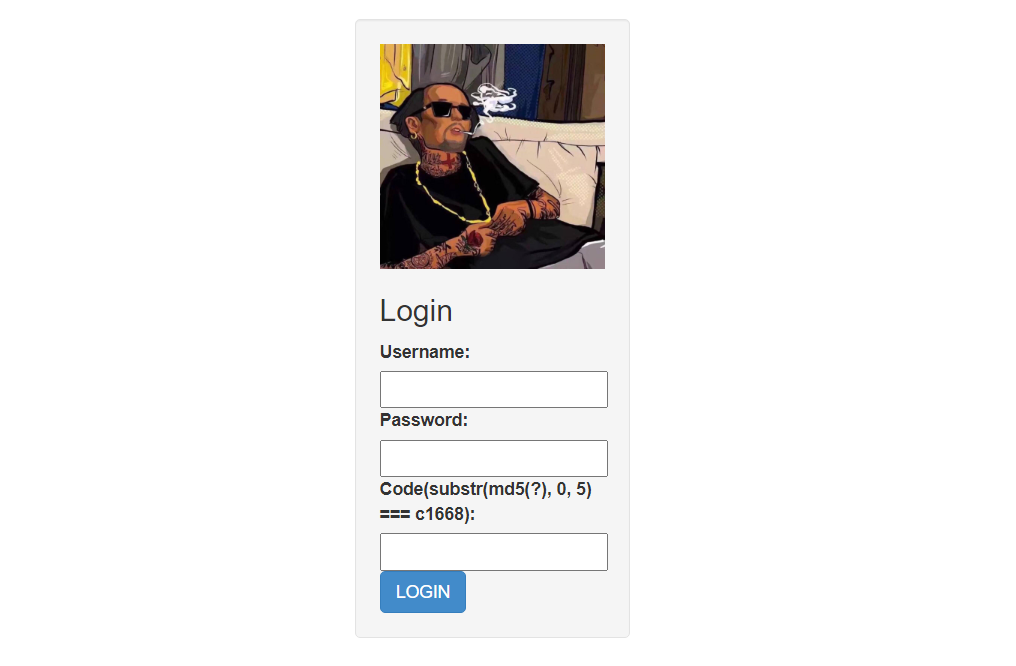Focus the Password input field
Image resolution: width=1016 pixels, height=666 pixels.
pos(493,458)
